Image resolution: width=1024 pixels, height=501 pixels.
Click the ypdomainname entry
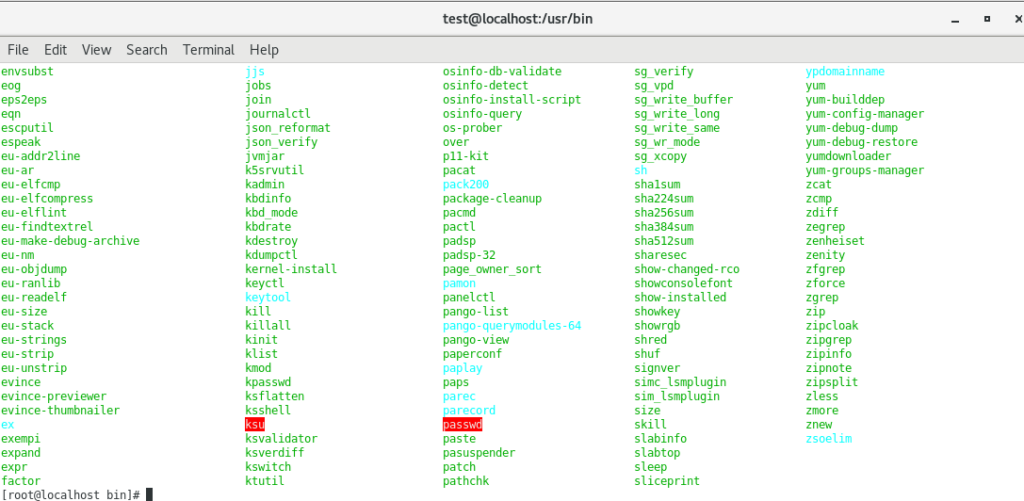[845, 71]
